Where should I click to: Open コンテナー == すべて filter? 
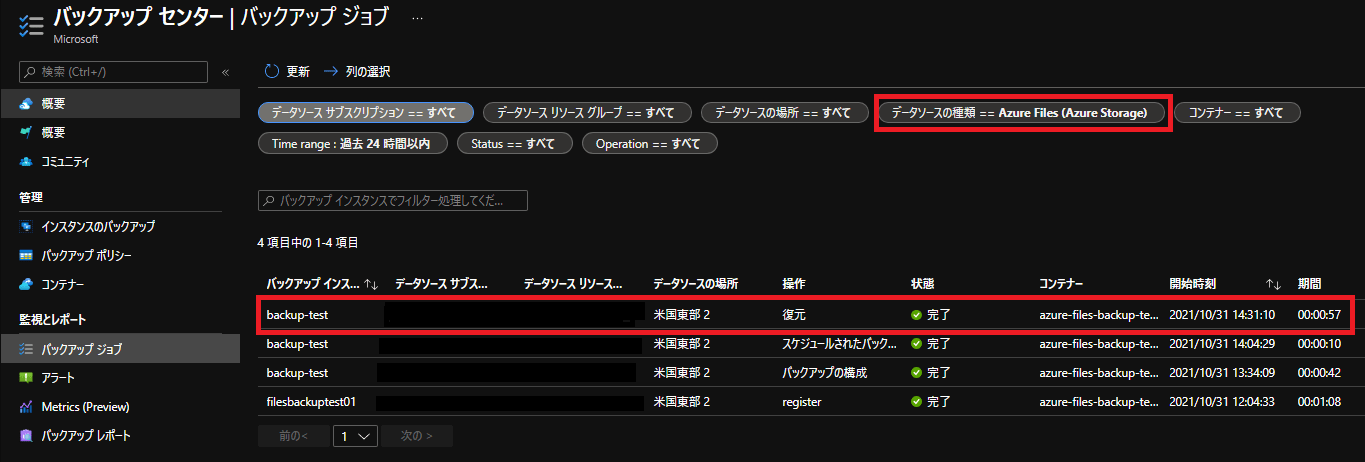click(x=1236, y=113)
